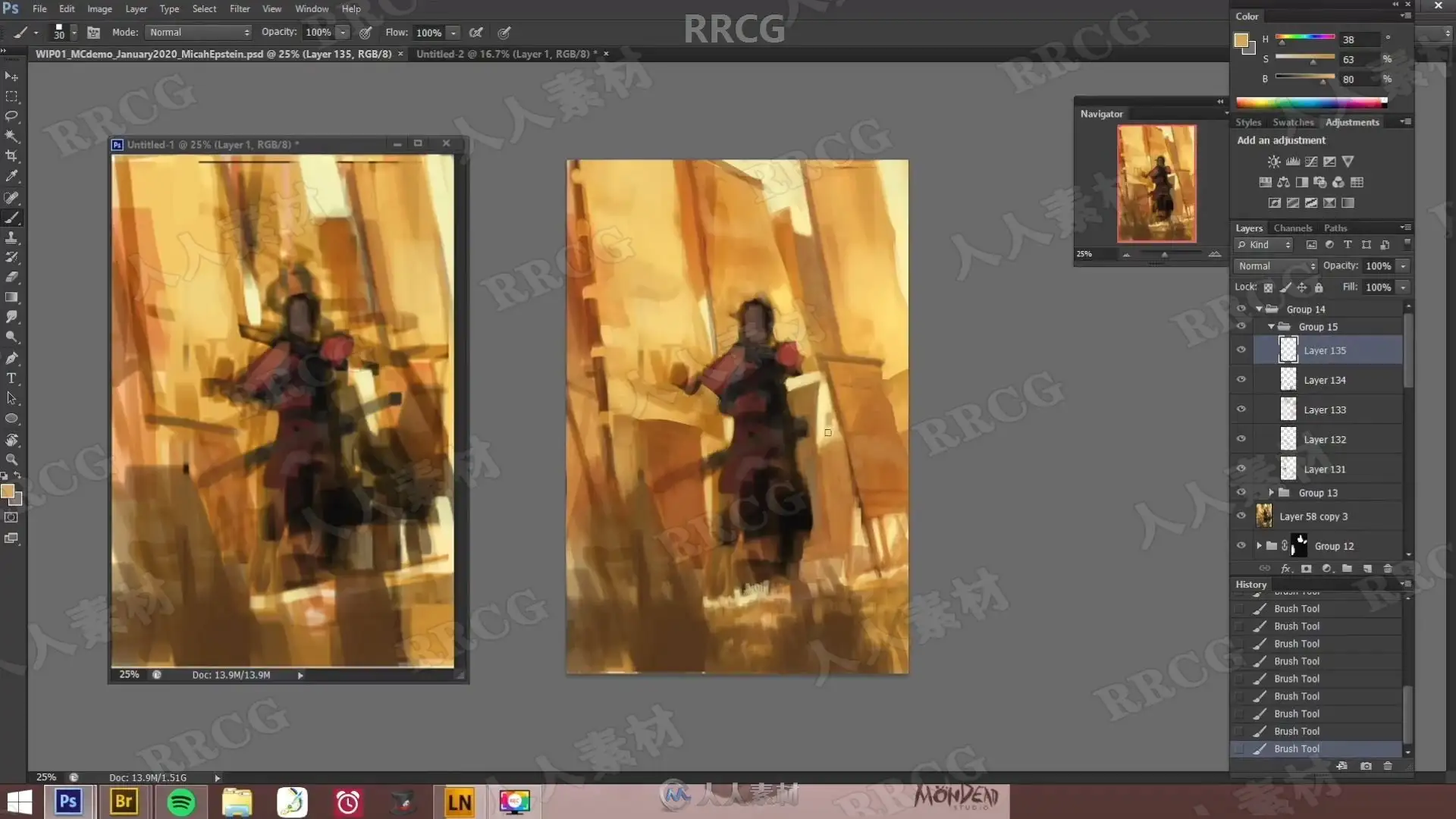Open the brush Mode dropdown

point(199,33)
